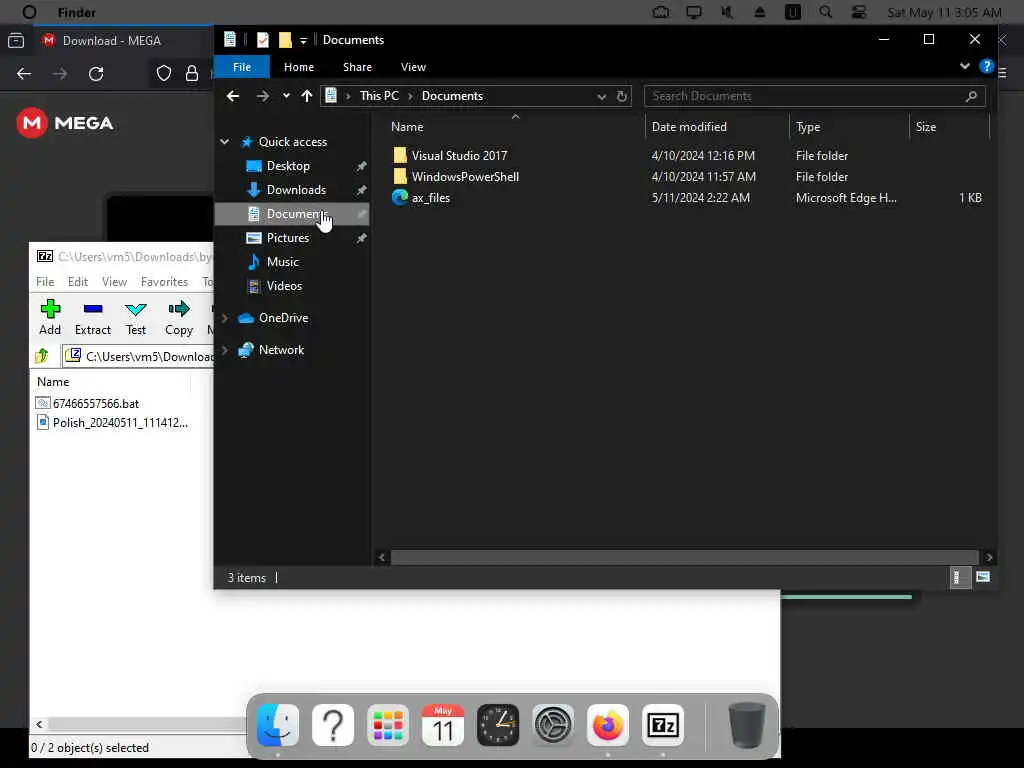1024x768 pixels.
Task: Open the Favorites menu in 7-Zip
Action: coord(165,281)
